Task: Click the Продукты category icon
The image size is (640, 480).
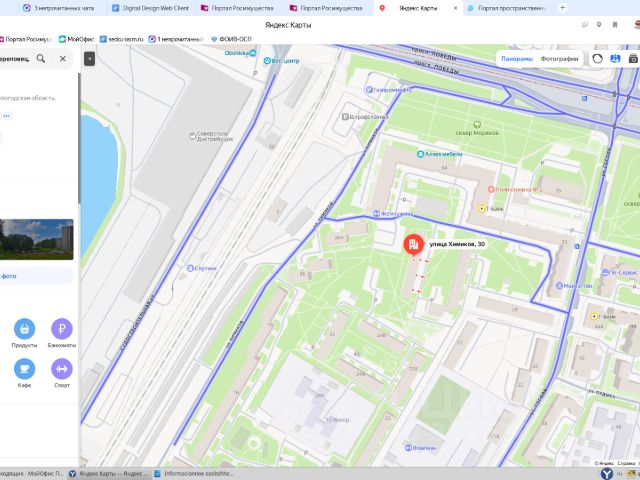Action: 24,329
